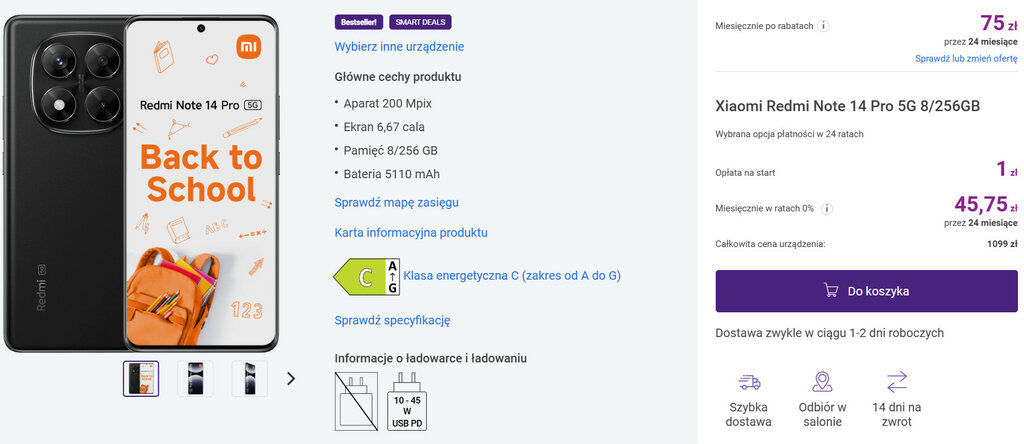Click the Odbiór w salonie pin icon
The width and height of the screenshot is (1024, 444).
point(822,382)
